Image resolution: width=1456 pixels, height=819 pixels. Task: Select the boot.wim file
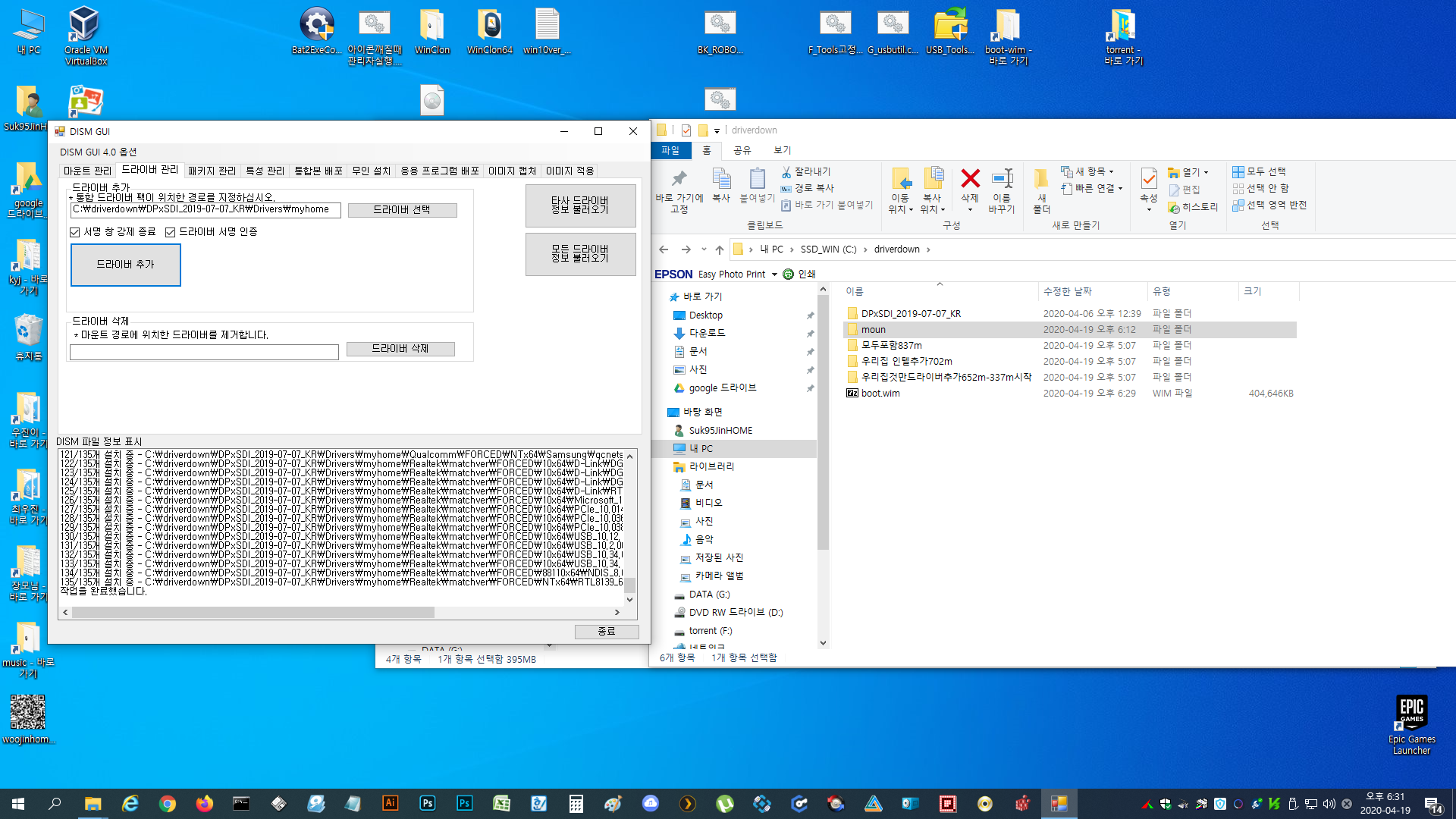pyautogui.click(x=880, y=394)
